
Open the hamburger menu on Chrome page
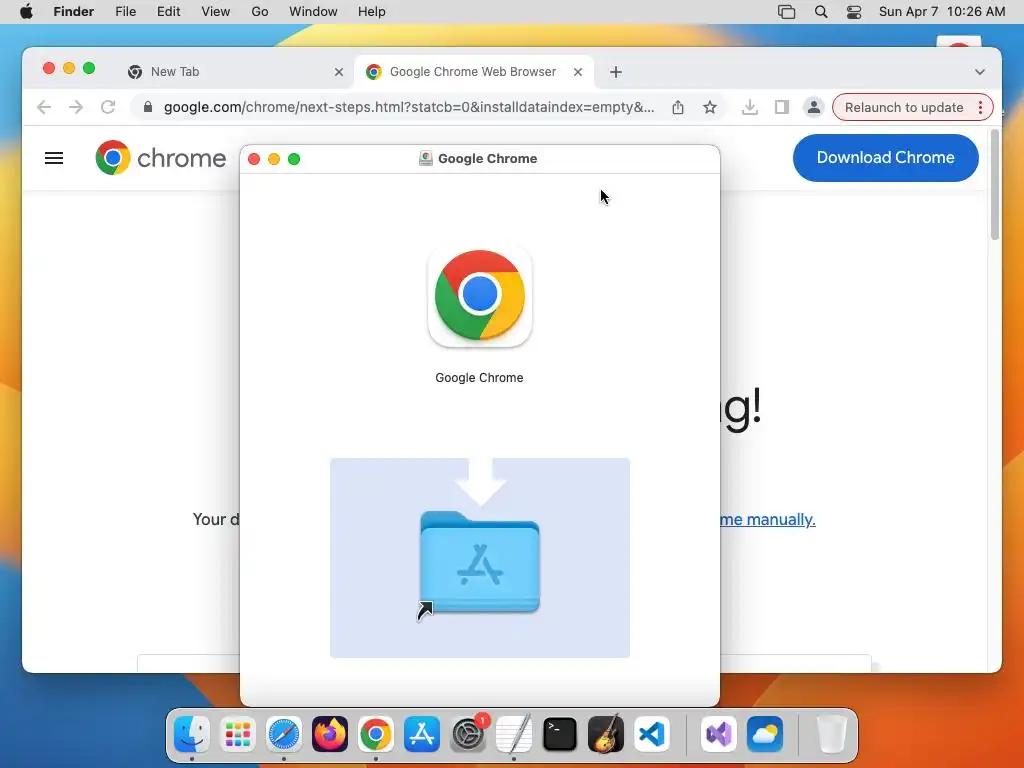[x=54, y=158]
